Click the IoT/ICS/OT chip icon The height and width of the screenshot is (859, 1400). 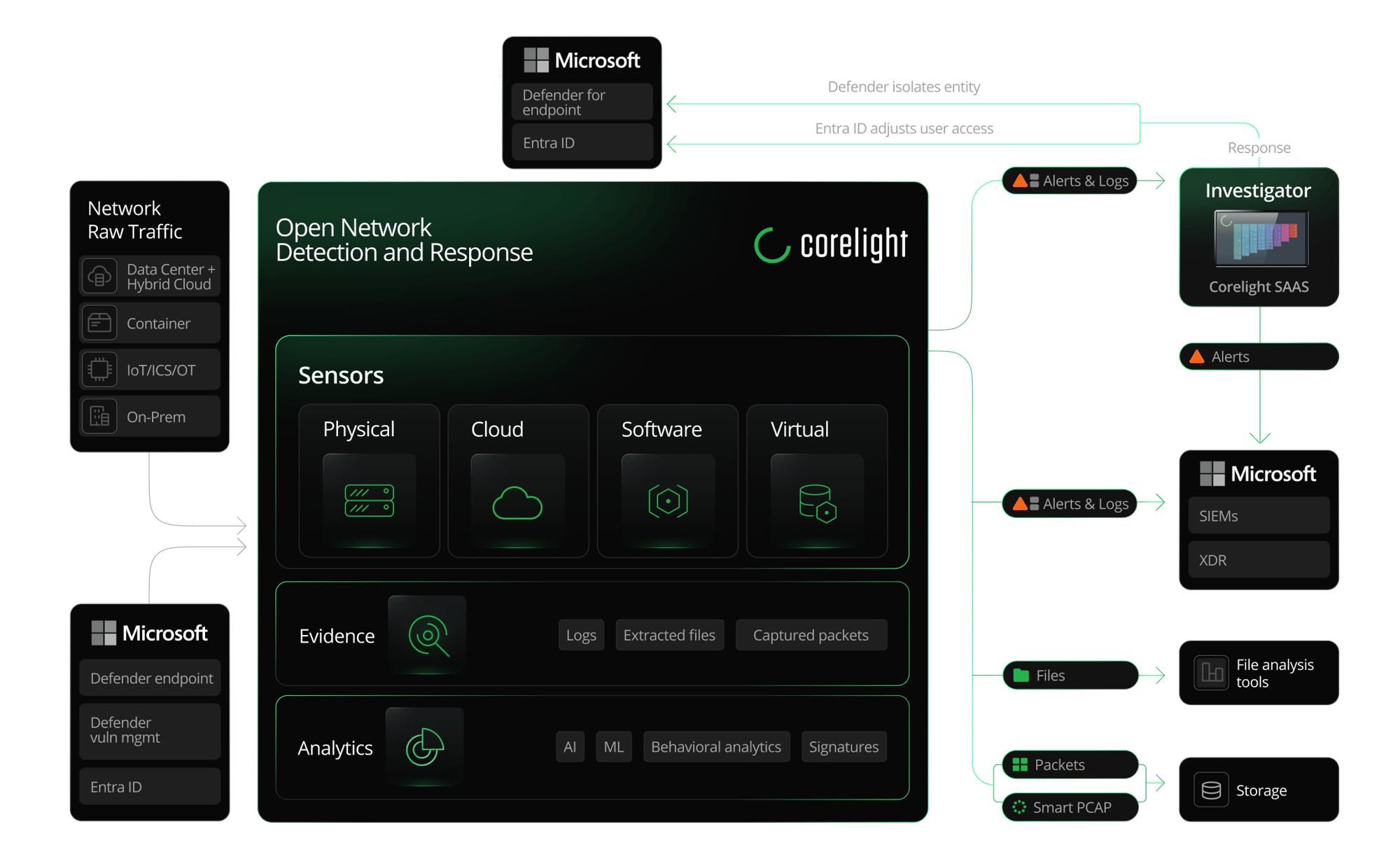click(x=100, y=369)
